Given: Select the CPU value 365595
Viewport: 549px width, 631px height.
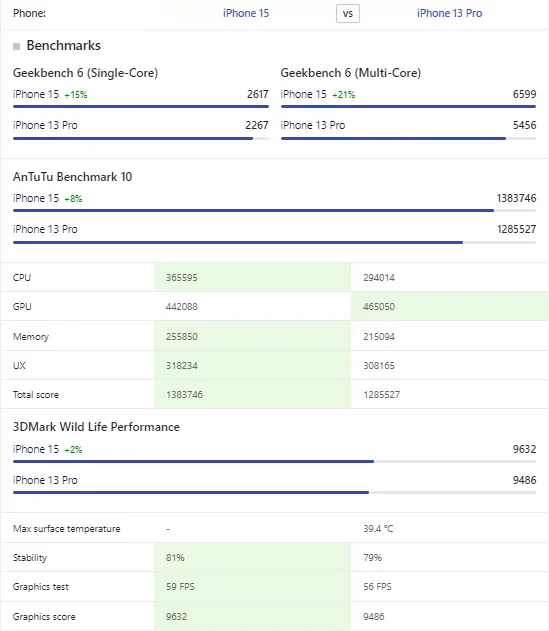Looking at the screenshot, I should [x=182, y=278].
